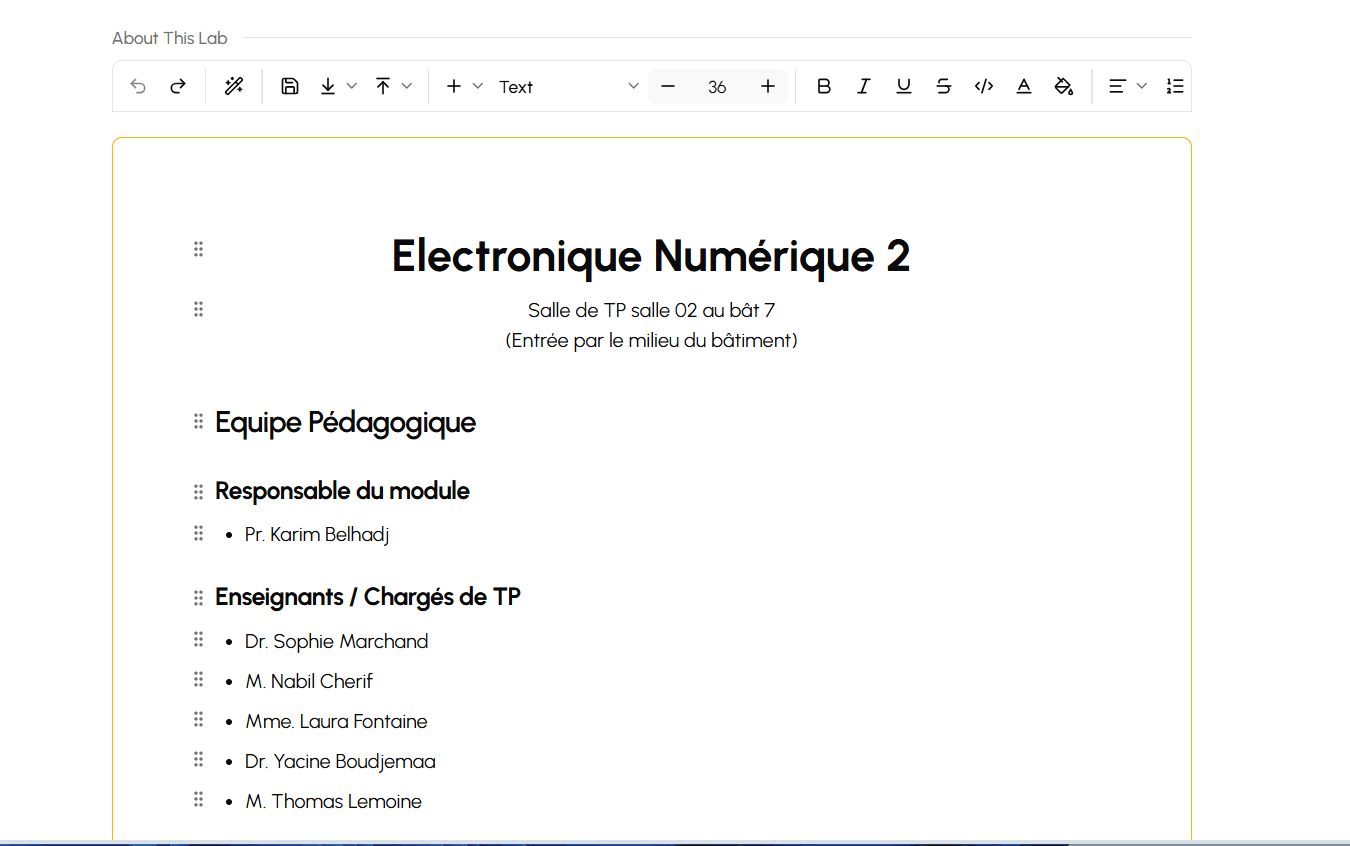Viewport: 1350px width, 846px height.
Task: Click the M. Nabil Cherif list item
Action: (x=309, y=681)
